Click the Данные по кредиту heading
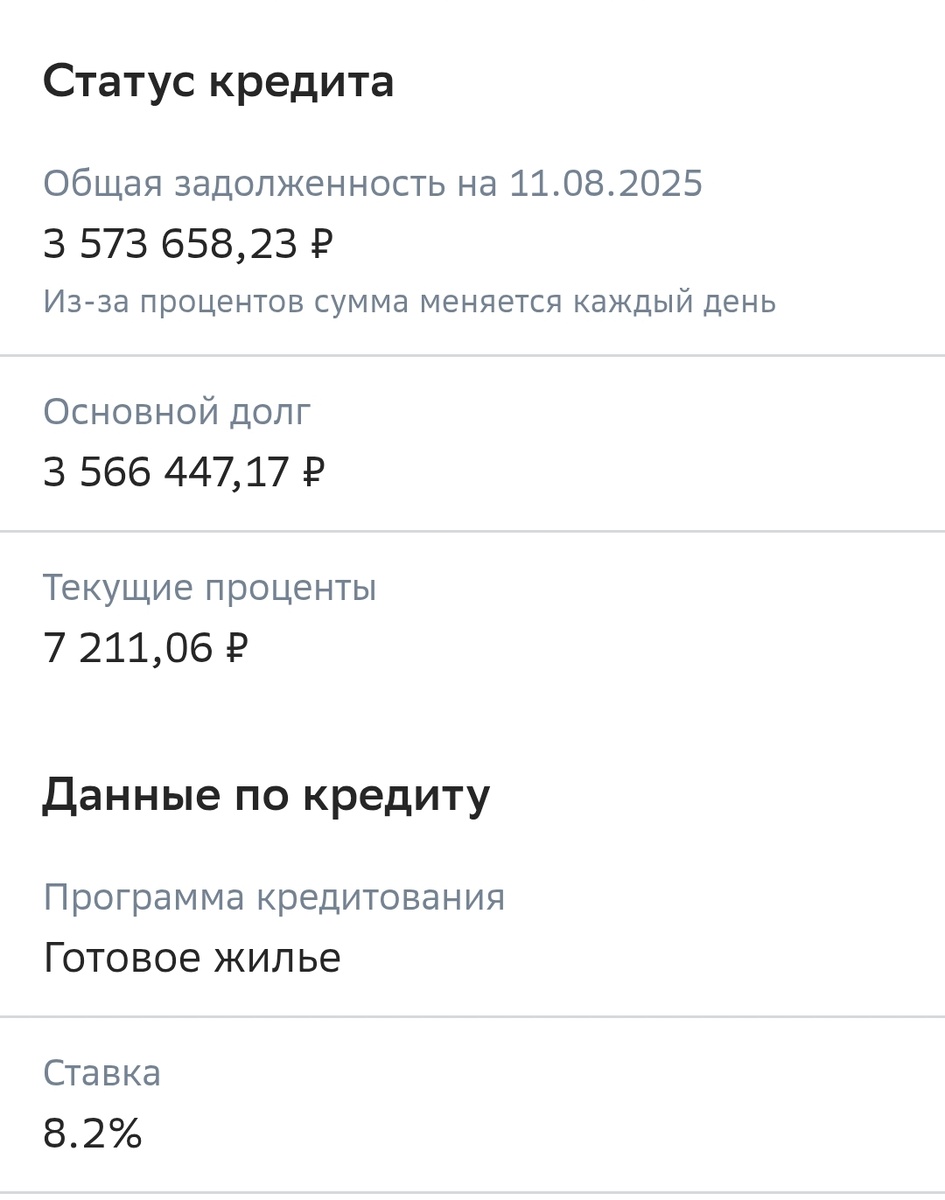 click(265, 794)
